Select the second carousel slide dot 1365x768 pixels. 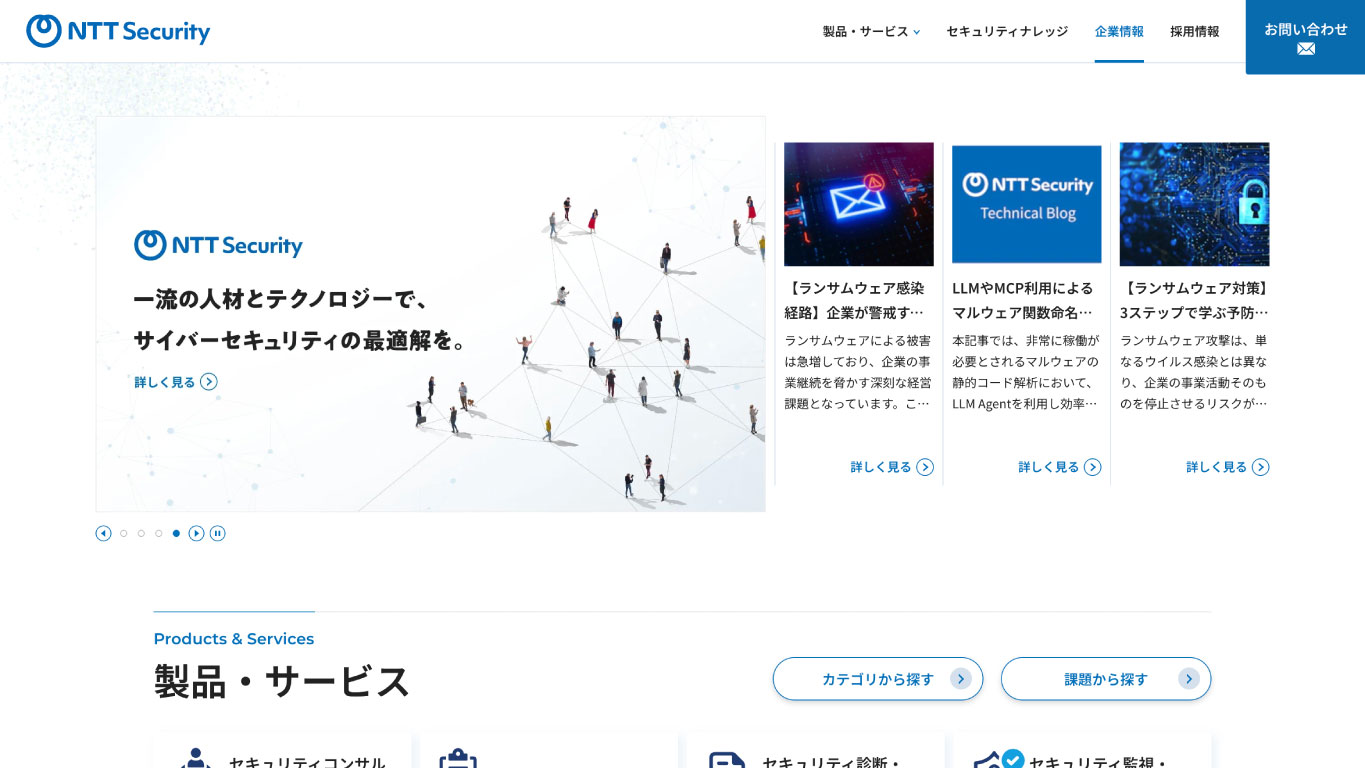pyautogui.click(x=141, y=533)
